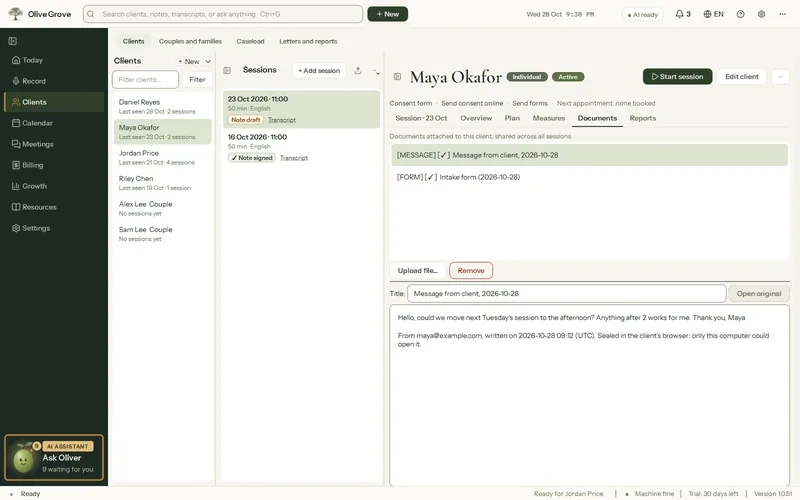Image resolution: width=800 pixels, height=500 pixels.
Task: Open the top bar gear settings
Action: tap(761, 14)
